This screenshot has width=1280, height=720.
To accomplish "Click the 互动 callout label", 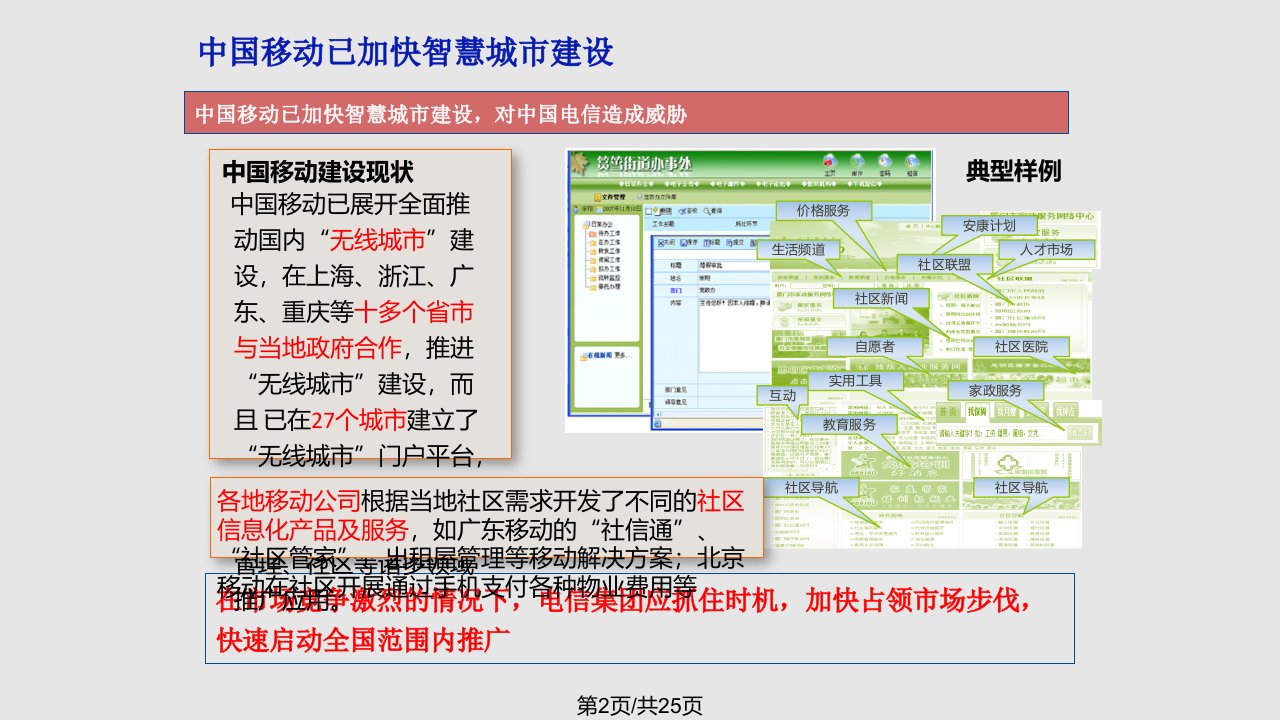I will [782, 396].
